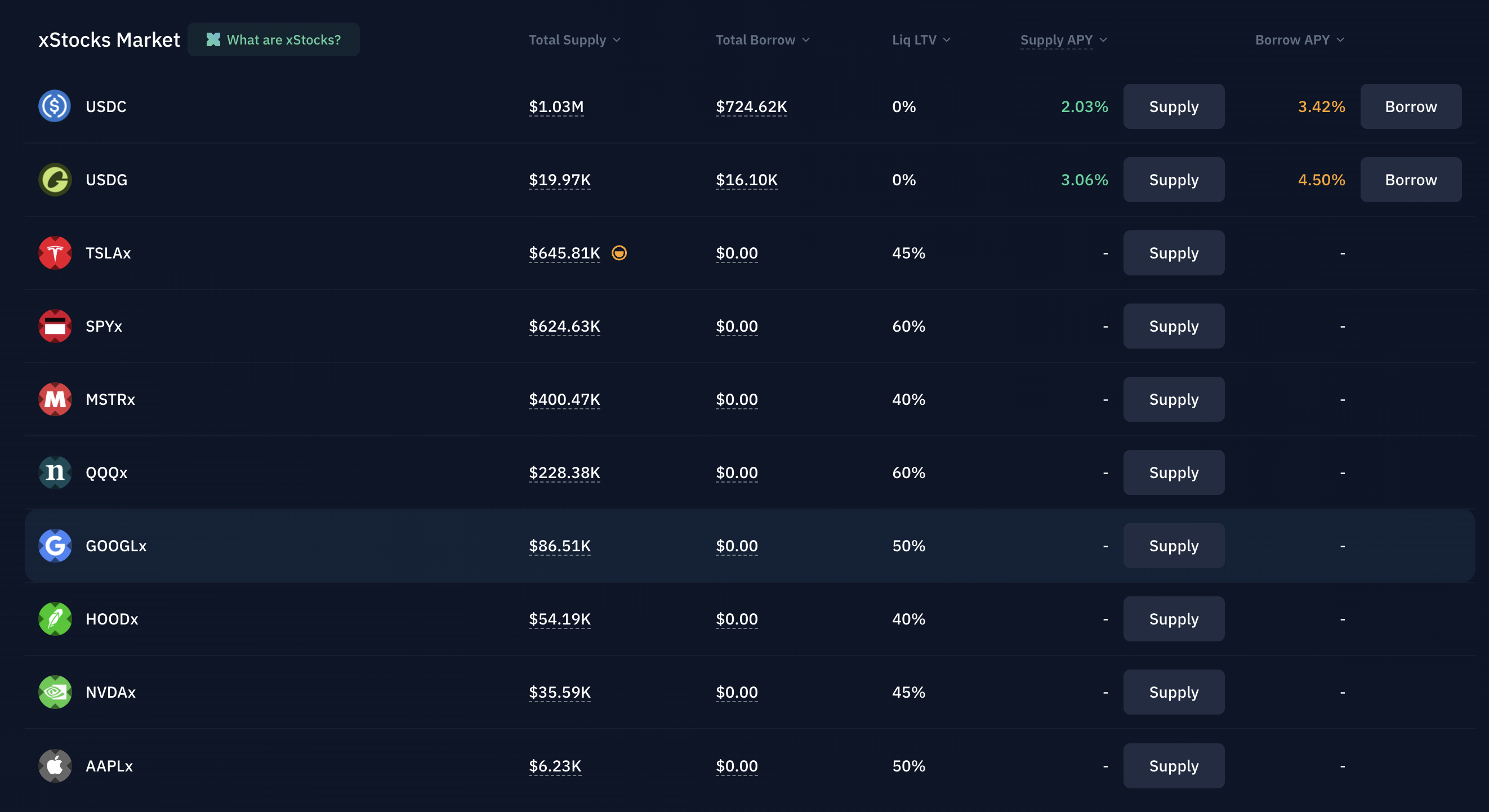Click the GOOGLx Google logo icon

coord(55,546)
